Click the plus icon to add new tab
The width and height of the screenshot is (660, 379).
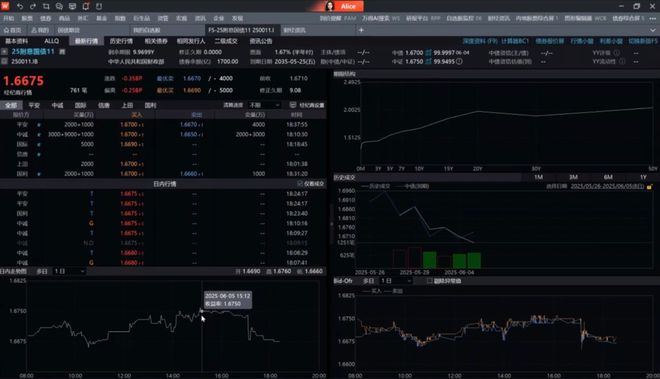click(361, 30)
